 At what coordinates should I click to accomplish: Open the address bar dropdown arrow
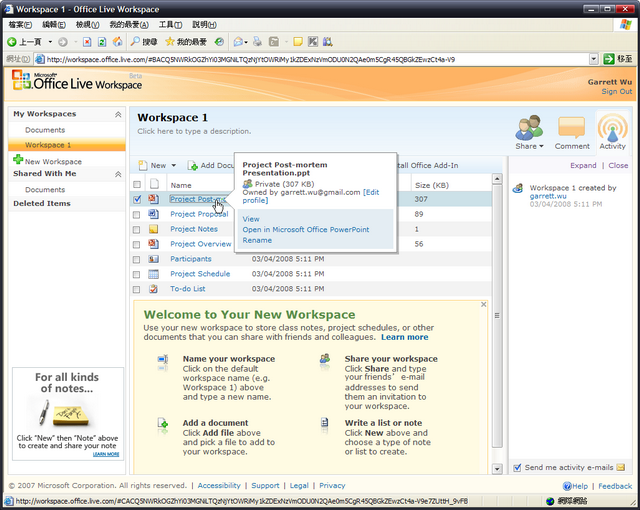point(594,59)
